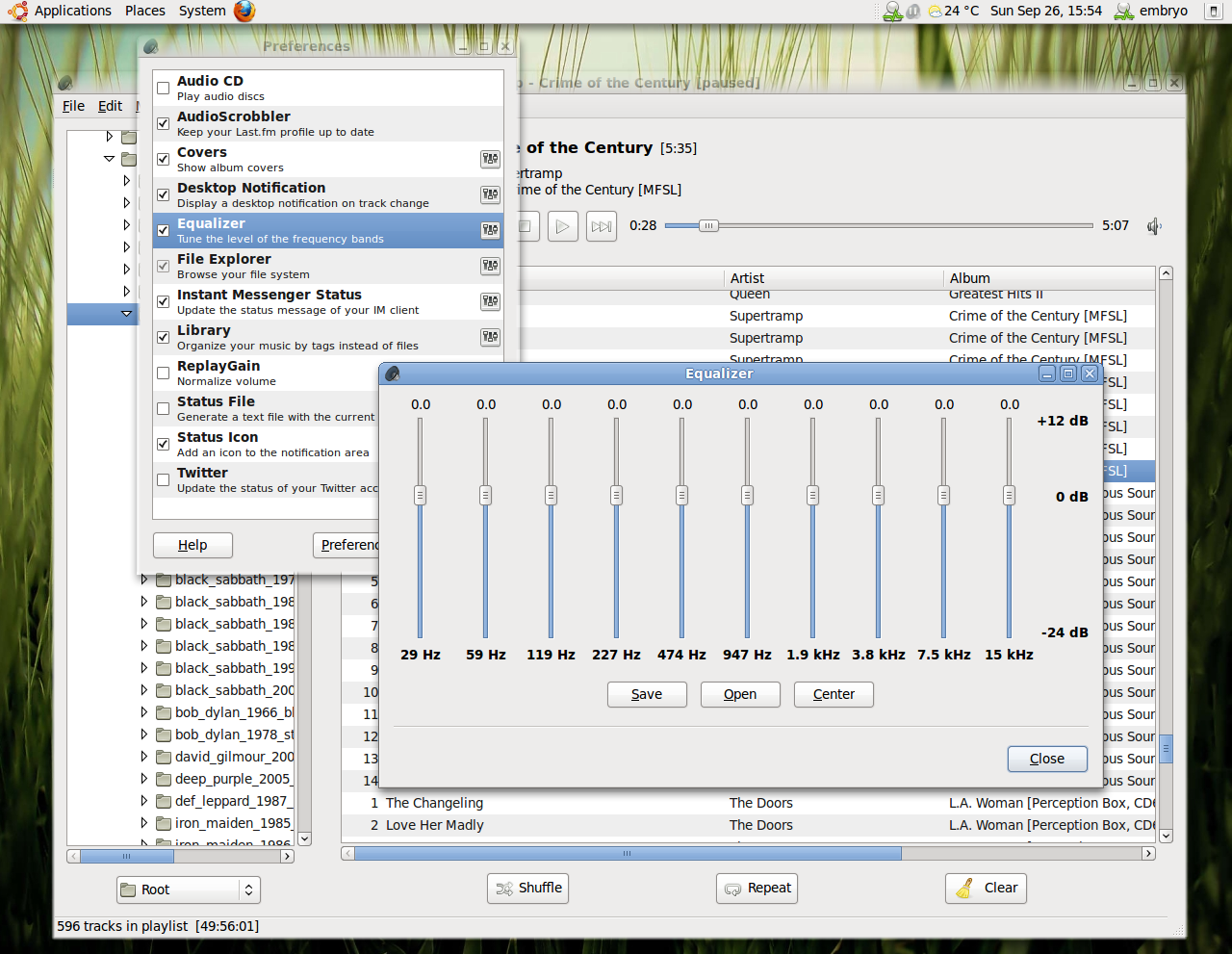Open Covers plugin settings icon
The width and height of the screenshot is (1232, 954).
pyautogui.click(x=490, y=159)
